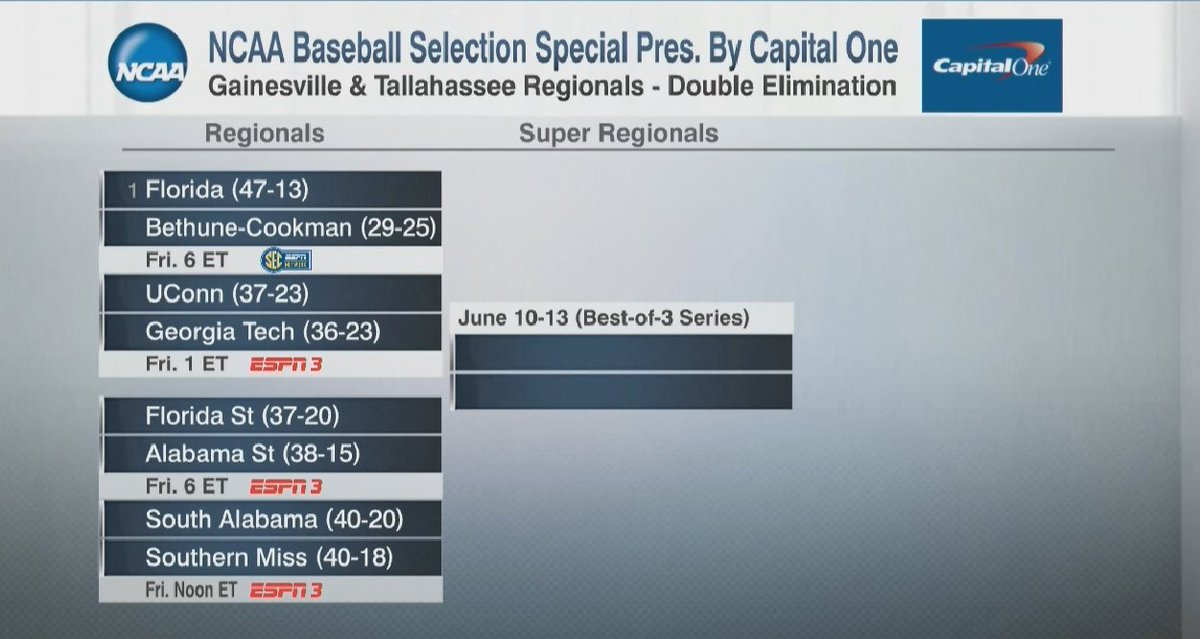
Task: Click the Capital One logo
Action: click(x=990, y=66)
